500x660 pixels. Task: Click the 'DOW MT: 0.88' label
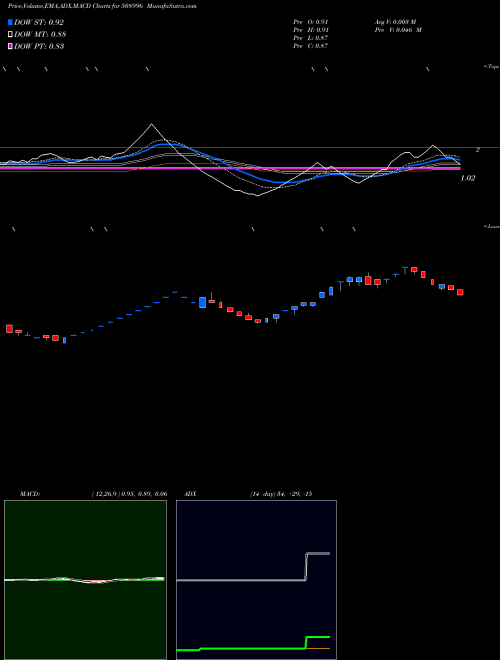click(x=40, y=35)
